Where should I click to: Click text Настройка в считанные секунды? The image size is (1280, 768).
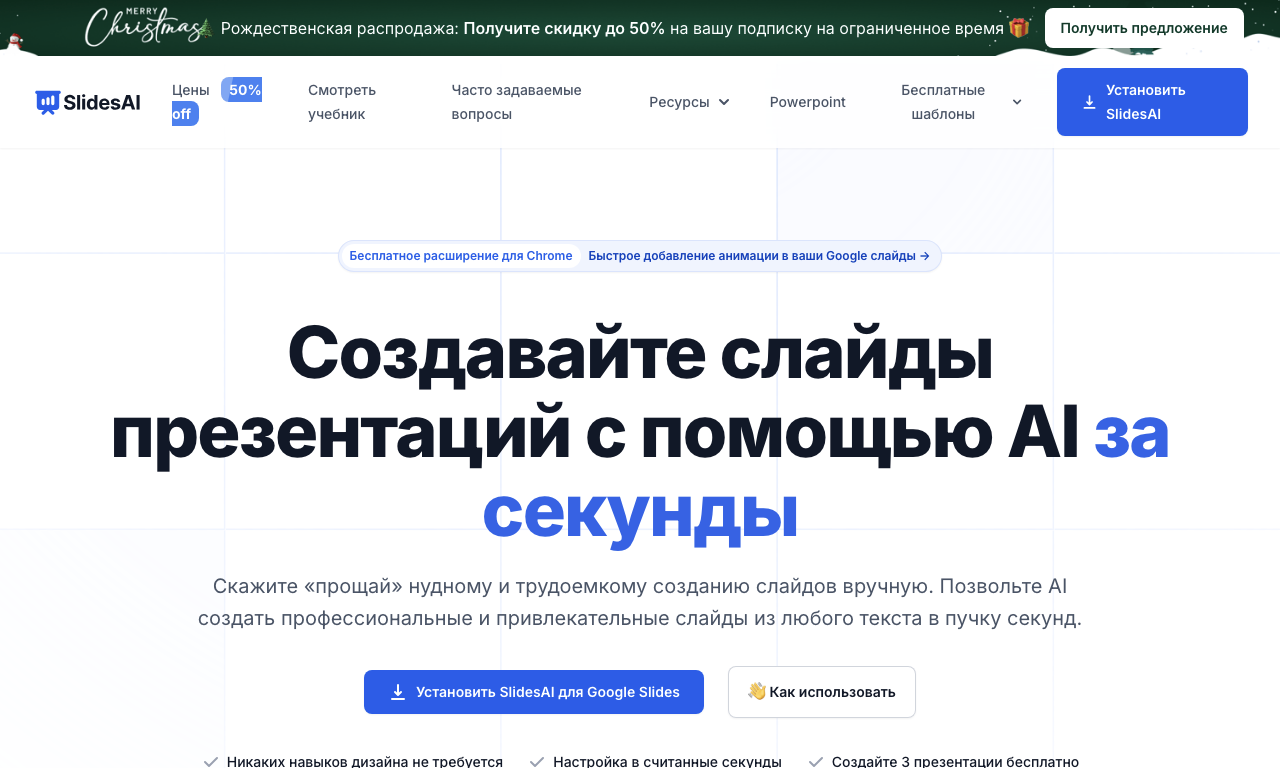pos(667,761)
